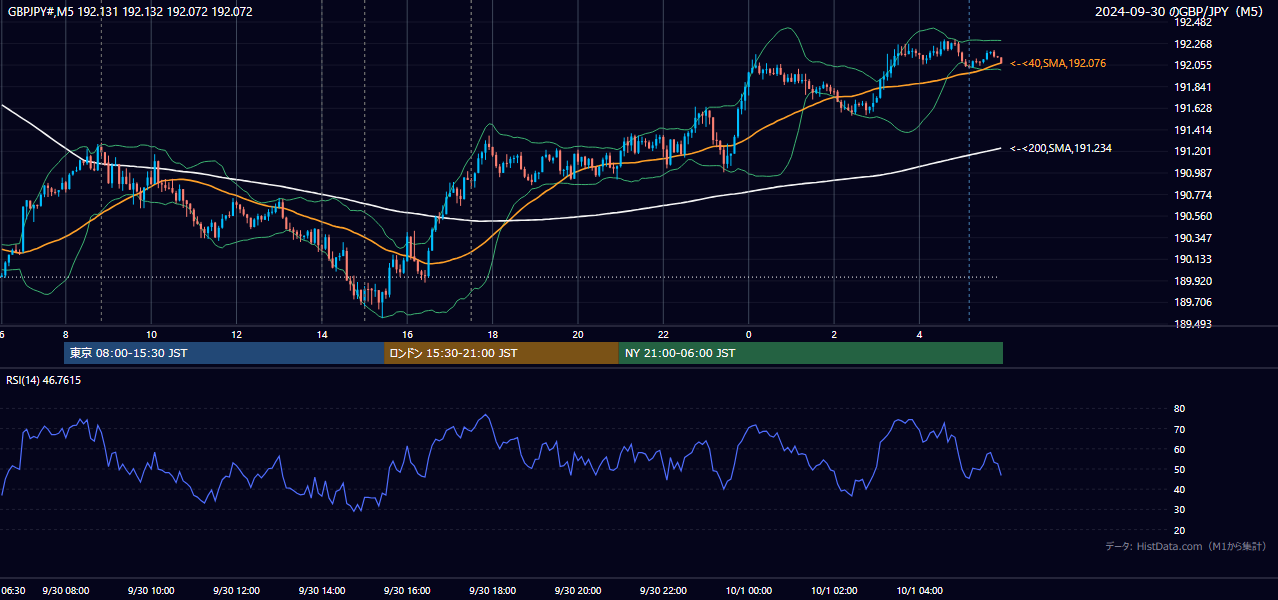Select the 200 SMA label reading 191.234
This screenshot has width=1278, height=600.
pos(1061,148)
